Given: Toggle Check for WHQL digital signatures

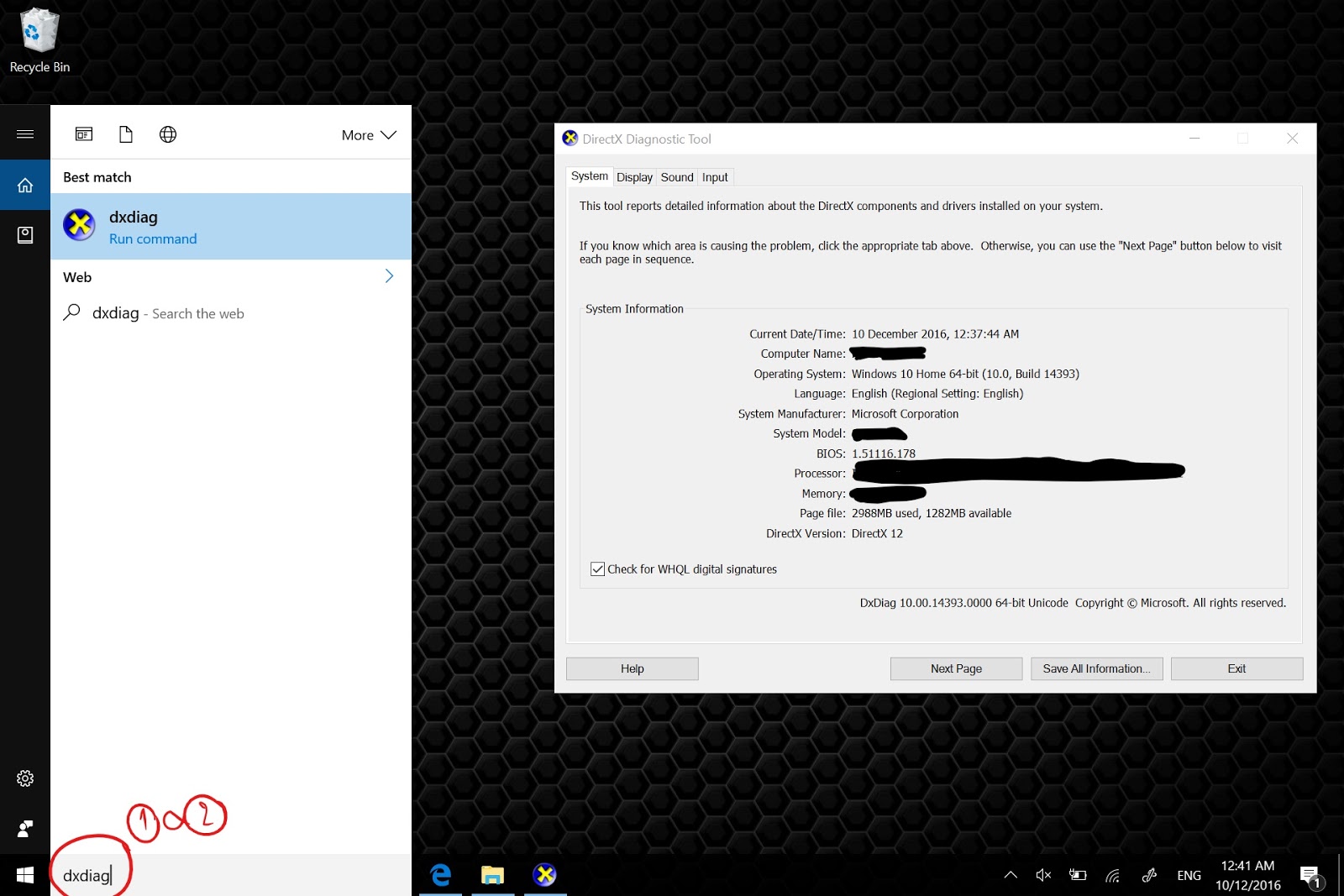Looking at the screenshot, I should pyautogui.click(x=598, y=569).
